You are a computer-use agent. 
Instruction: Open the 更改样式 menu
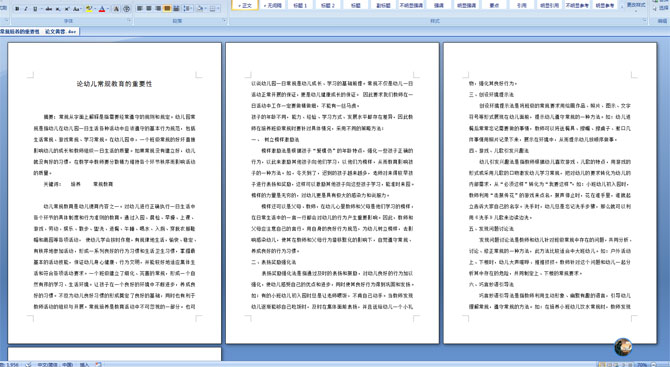tap(636, 5)
